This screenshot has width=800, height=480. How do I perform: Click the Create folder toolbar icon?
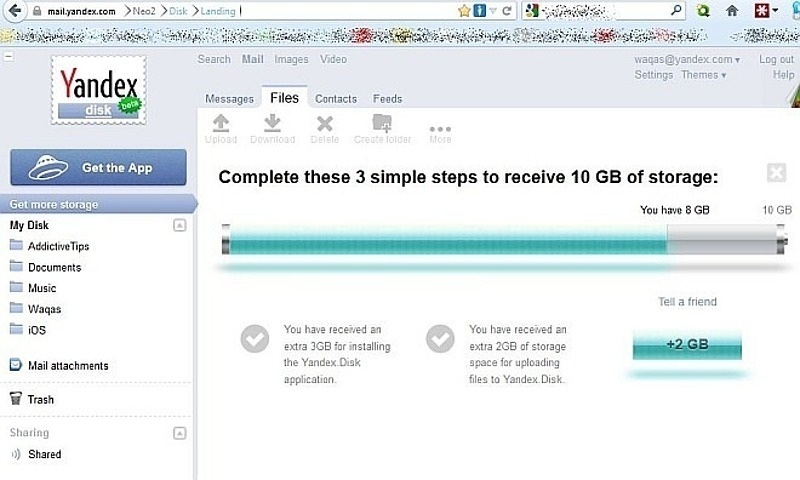tap(382, 123)
